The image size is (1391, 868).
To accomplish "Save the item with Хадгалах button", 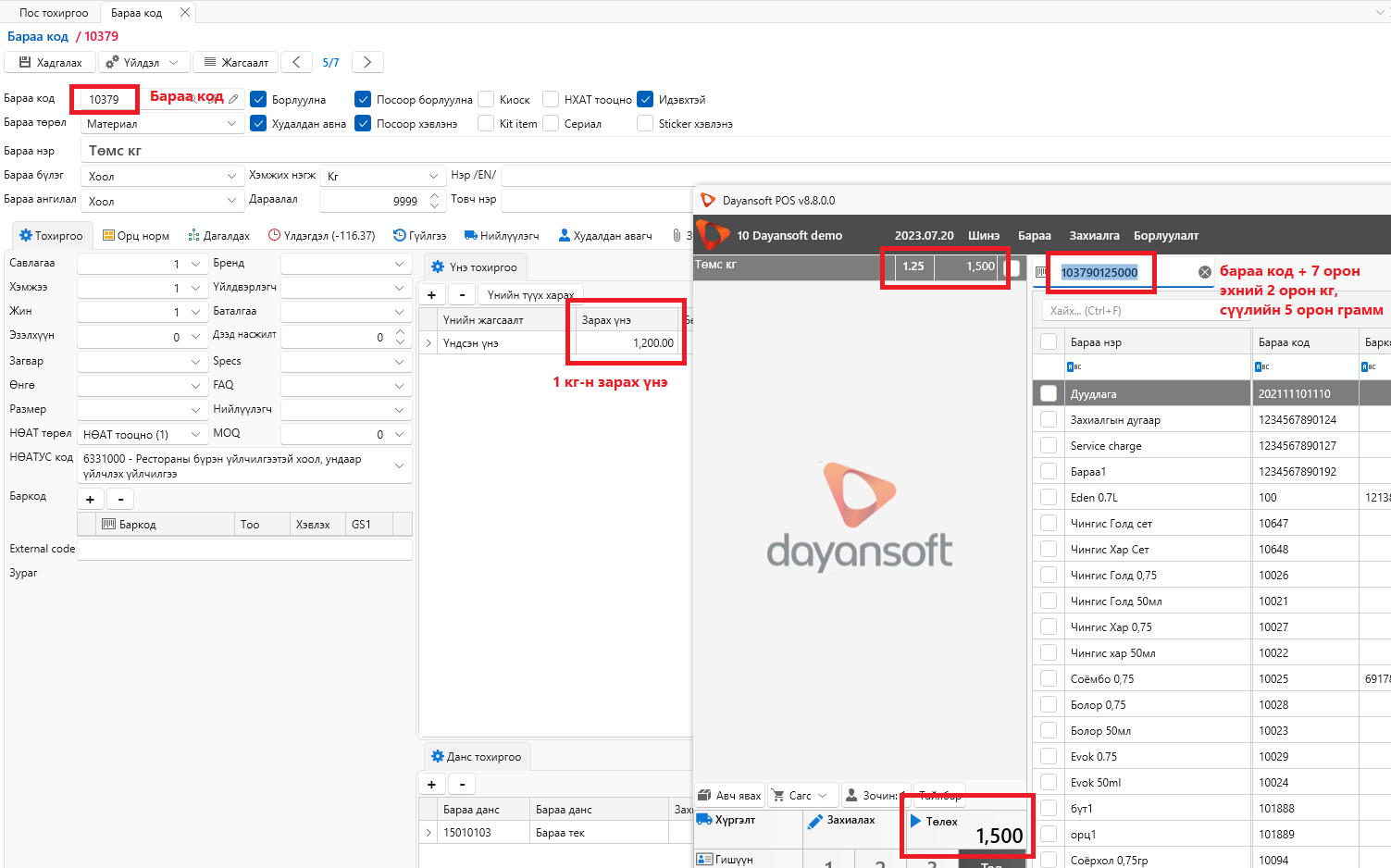I will tap(50, 62).
